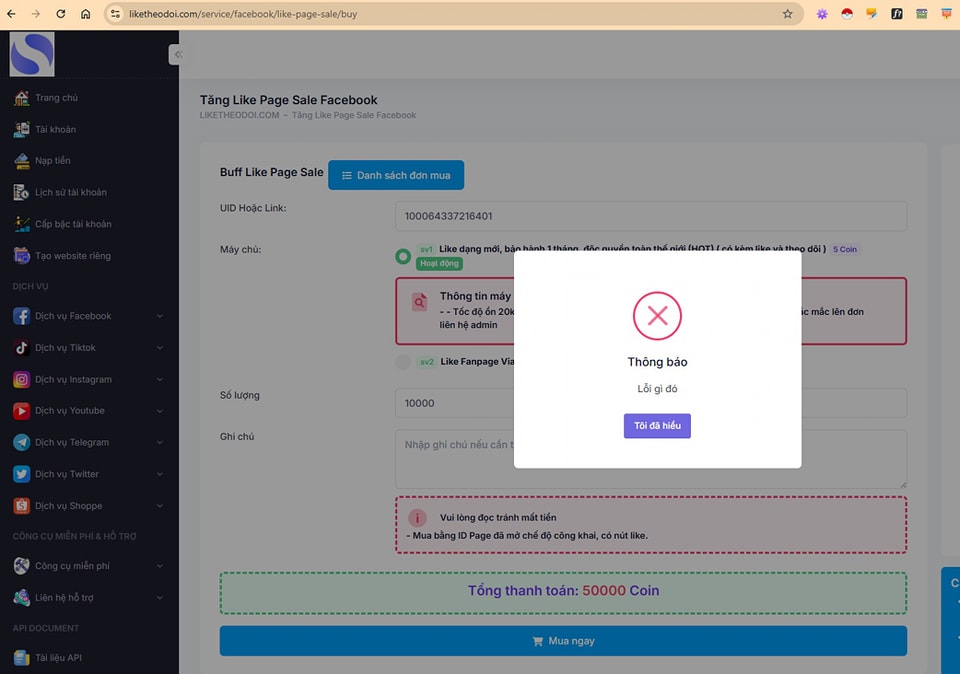Open the browser home page
The height and width of the screenshot is (674, 960).
86,13
